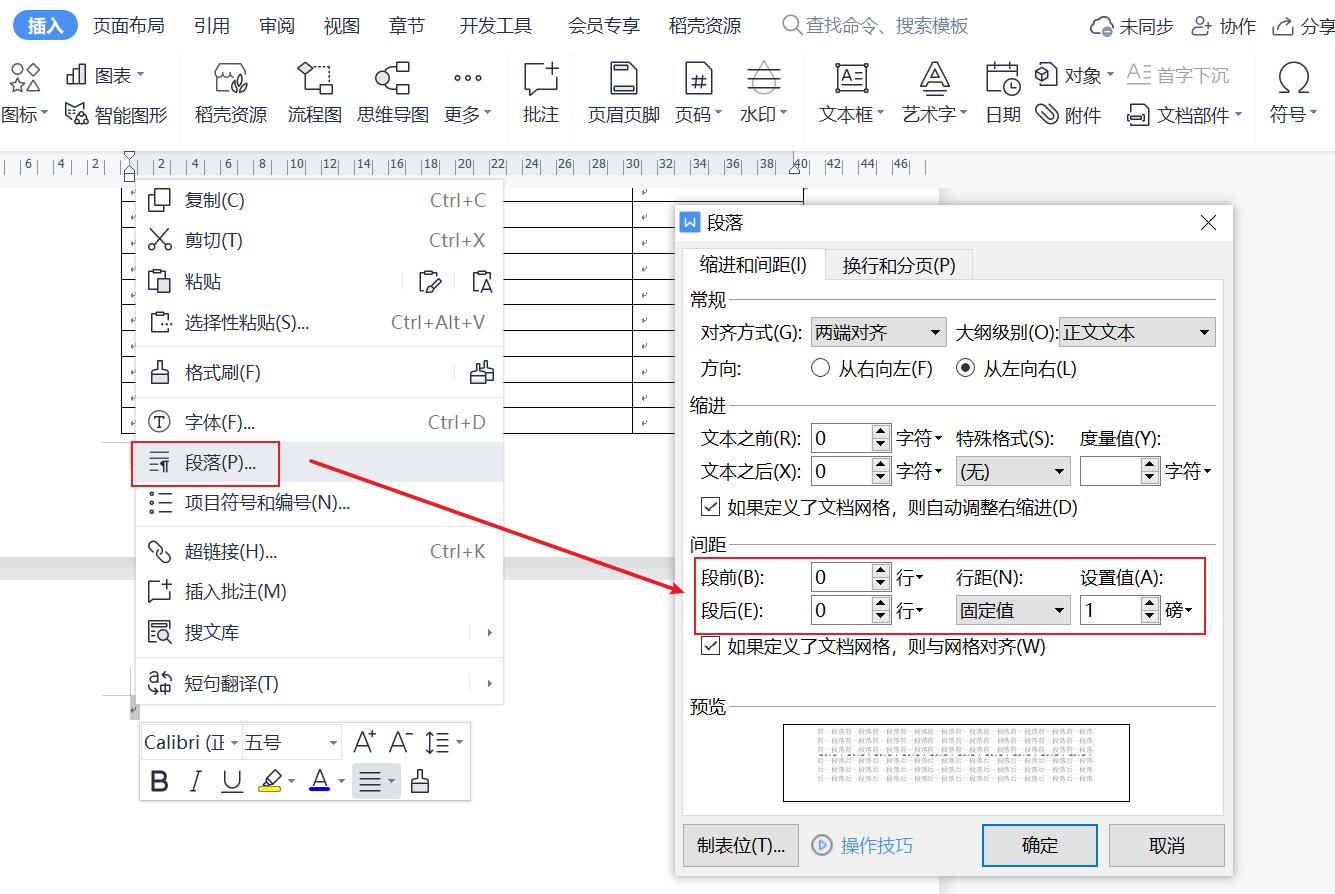Image resolution: width=1335 pixels, height=894 pixels.
Task: Switch to the 换行和分页 tab
Action: [898, 265]
